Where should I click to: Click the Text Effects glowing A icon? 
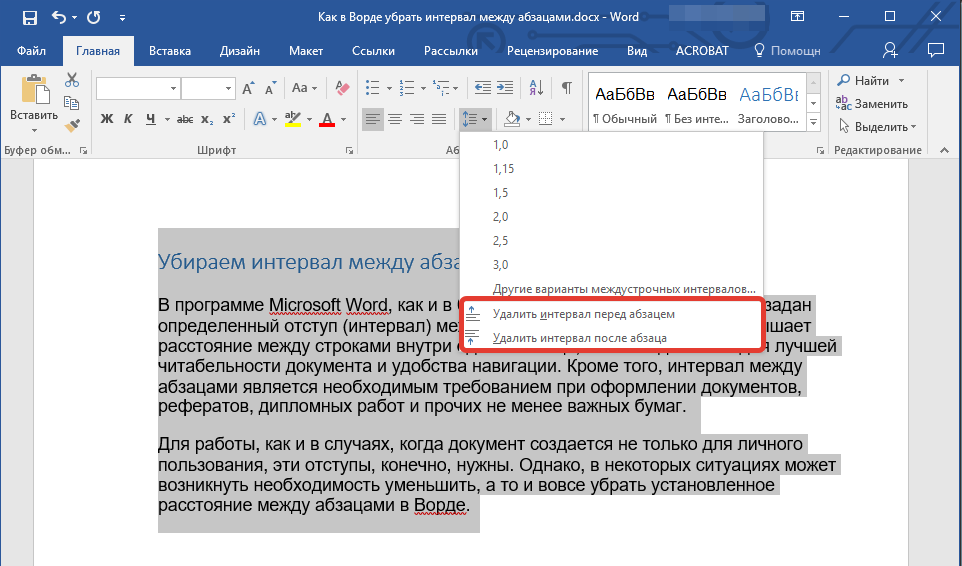[260, 120]
